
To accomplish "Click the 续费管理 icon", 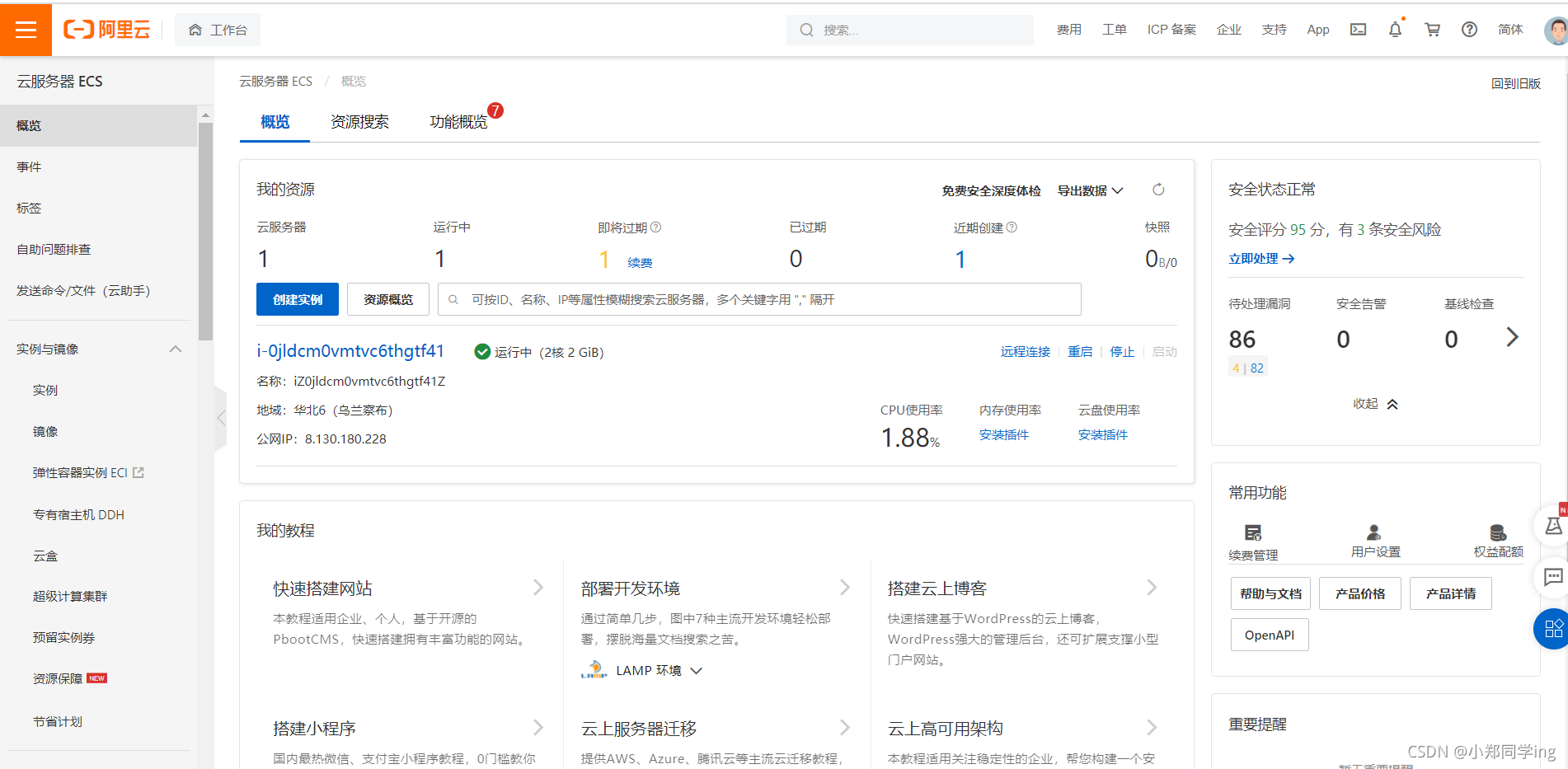I will (x=1253, y=532).
